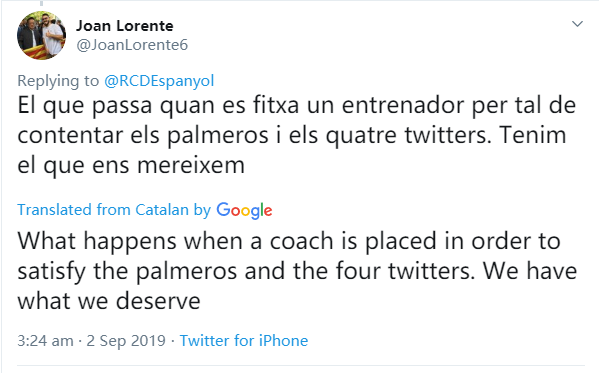Viewport: 599px width, 373px height.
Task: Click the Joan Lorente display name
Action: click(125, 26)
